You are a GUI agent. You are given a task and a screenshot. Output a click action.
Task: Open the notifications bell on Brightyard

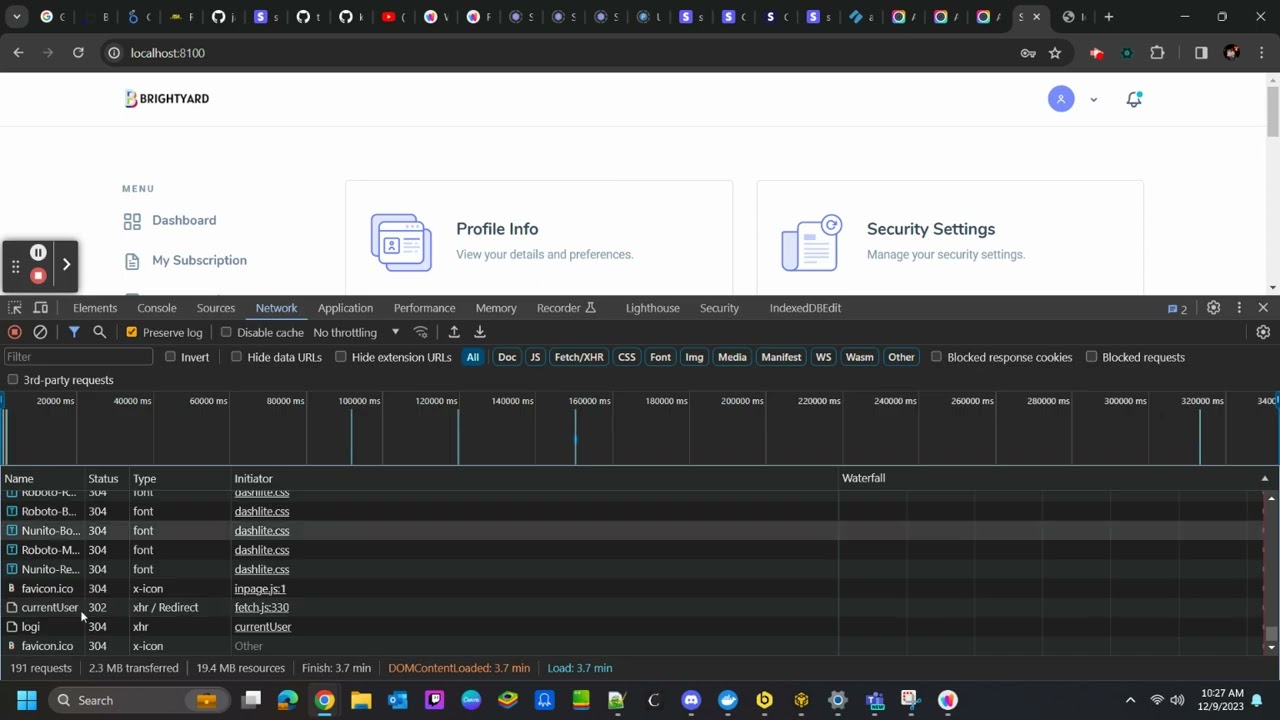click(x=1133, y=99)
